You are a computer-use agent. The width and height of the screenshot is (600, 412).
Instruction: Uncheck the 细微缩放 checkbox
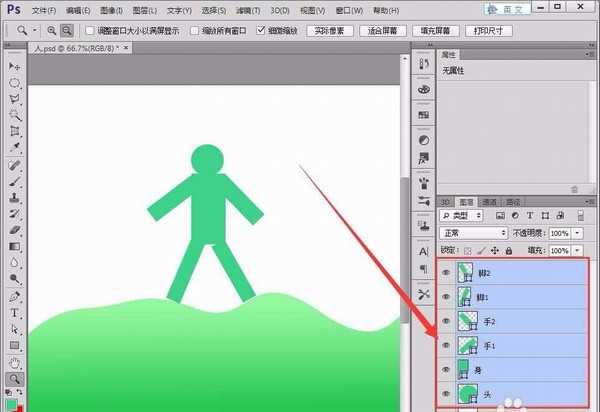coord(262,31)
